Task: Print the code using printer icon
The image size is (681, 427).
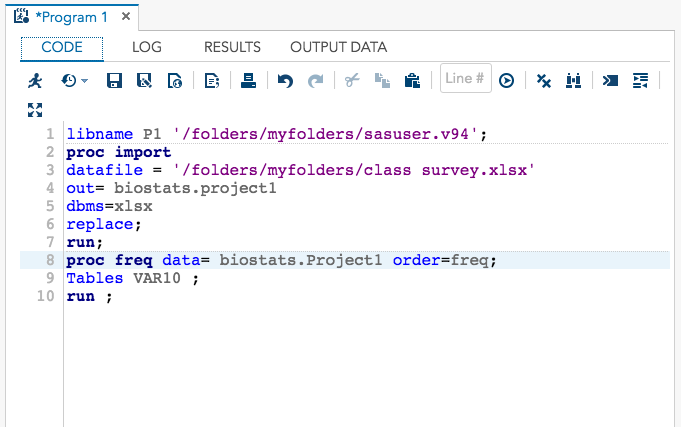Action: click(248, 81)
